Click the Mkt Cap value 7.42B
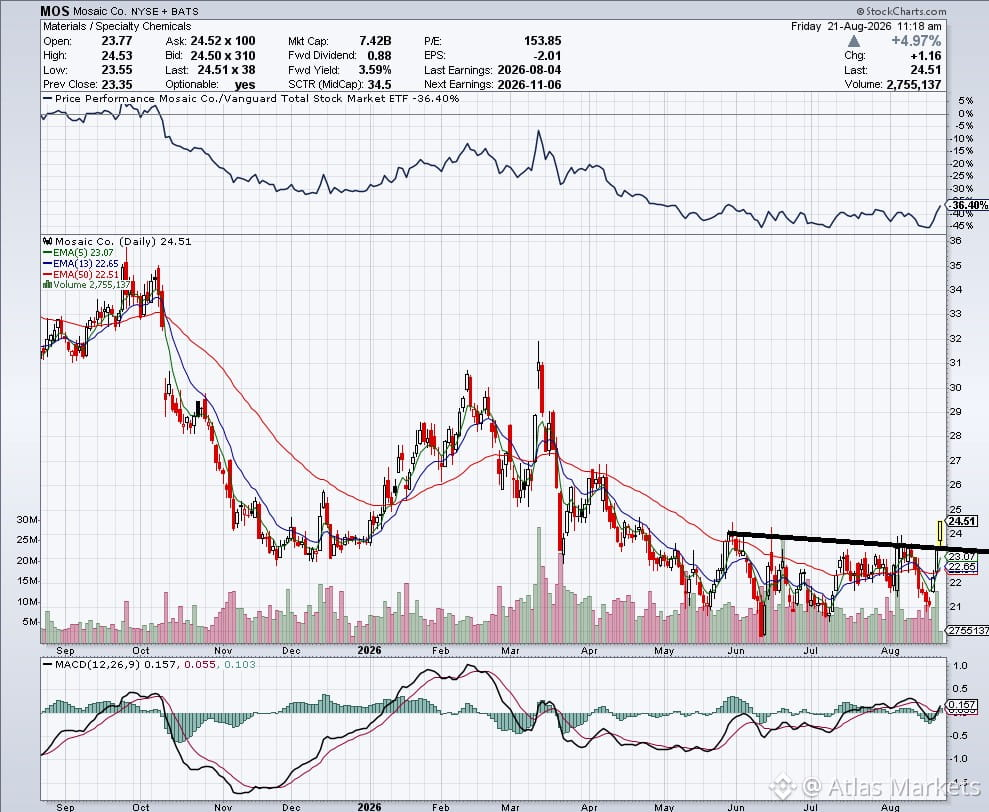The height and width of the screenshot is (812, 989). (375, 41)
